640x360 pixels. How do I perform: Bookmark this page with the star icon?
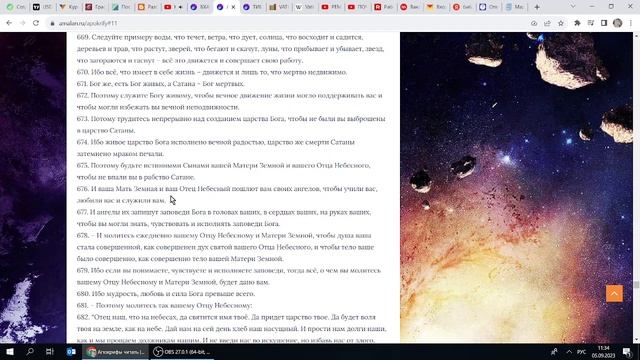tap(561, 23)
